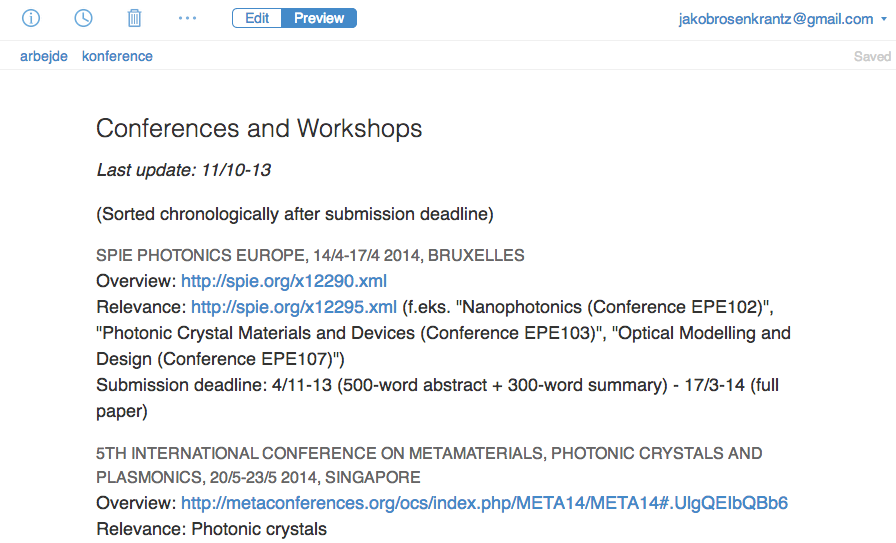Switch to Edit mode

[x=257, y=18]
